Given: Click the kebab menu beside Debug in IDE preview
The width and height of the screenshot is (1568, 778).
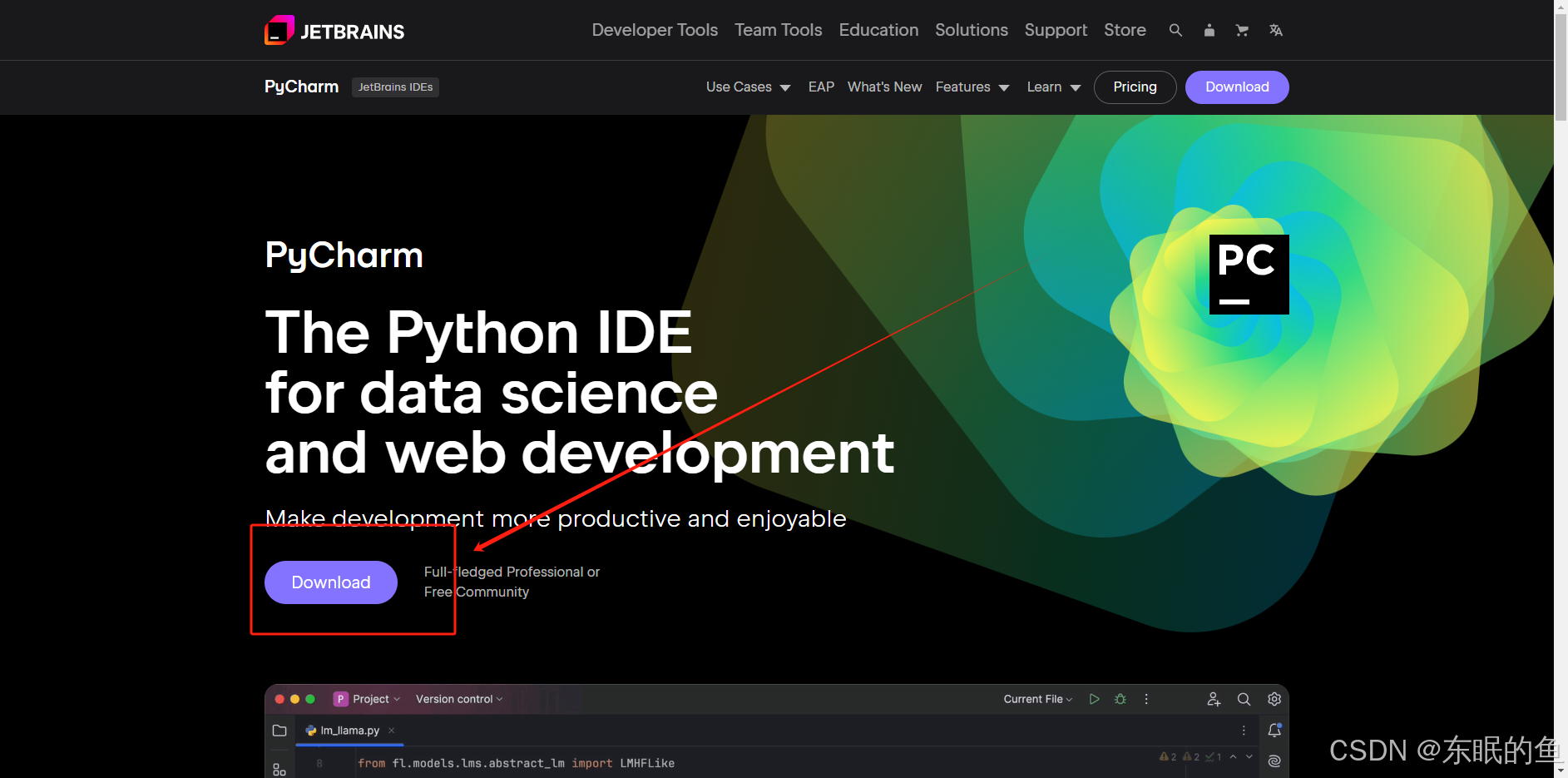Looking at the screenshot, I should pos(1146,699).
